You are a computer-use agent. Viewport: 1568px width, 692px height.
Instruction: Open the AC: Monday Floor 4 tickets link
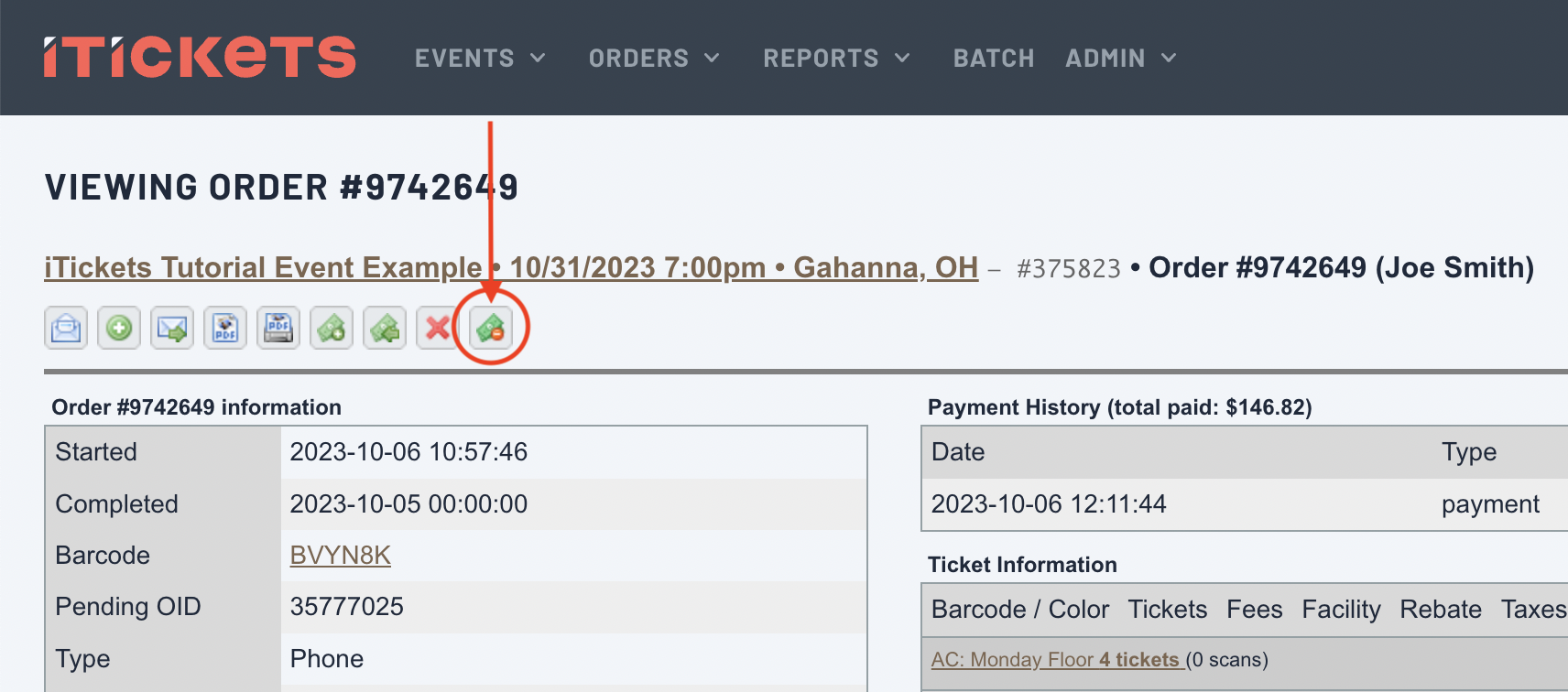click(1058, 660)
